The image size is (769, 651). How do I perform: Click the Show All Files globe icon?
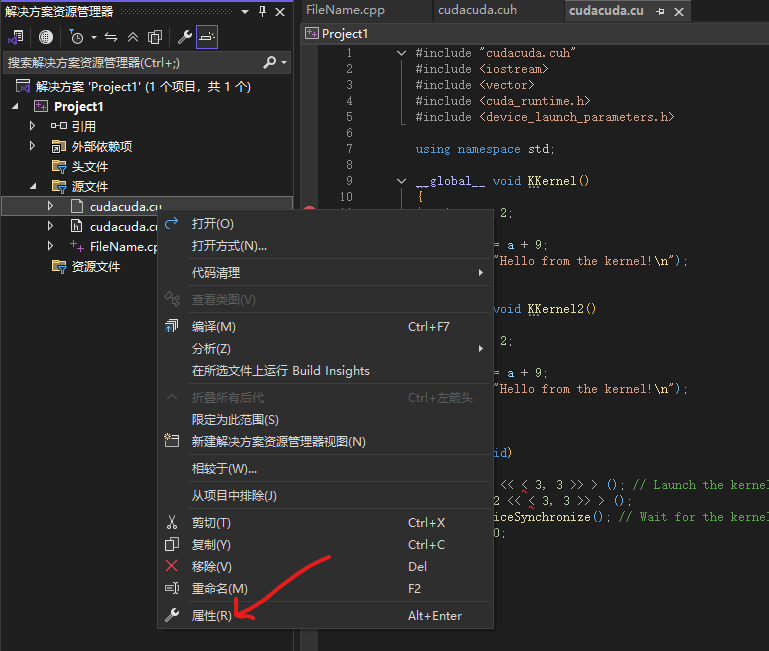tap(46, 37)
